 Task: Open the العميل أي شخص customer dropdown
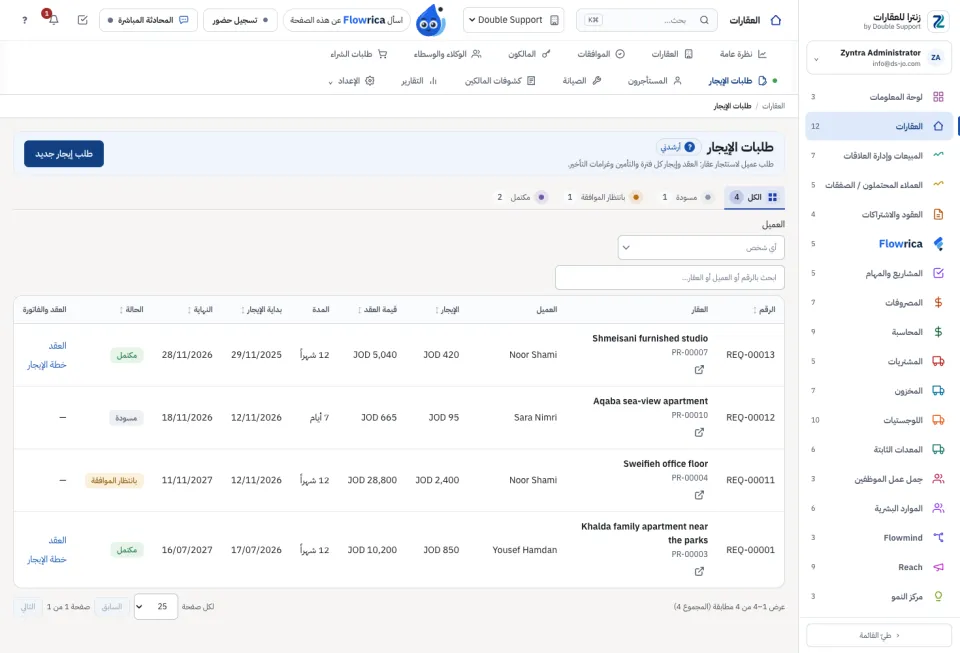tap(701, 248)
